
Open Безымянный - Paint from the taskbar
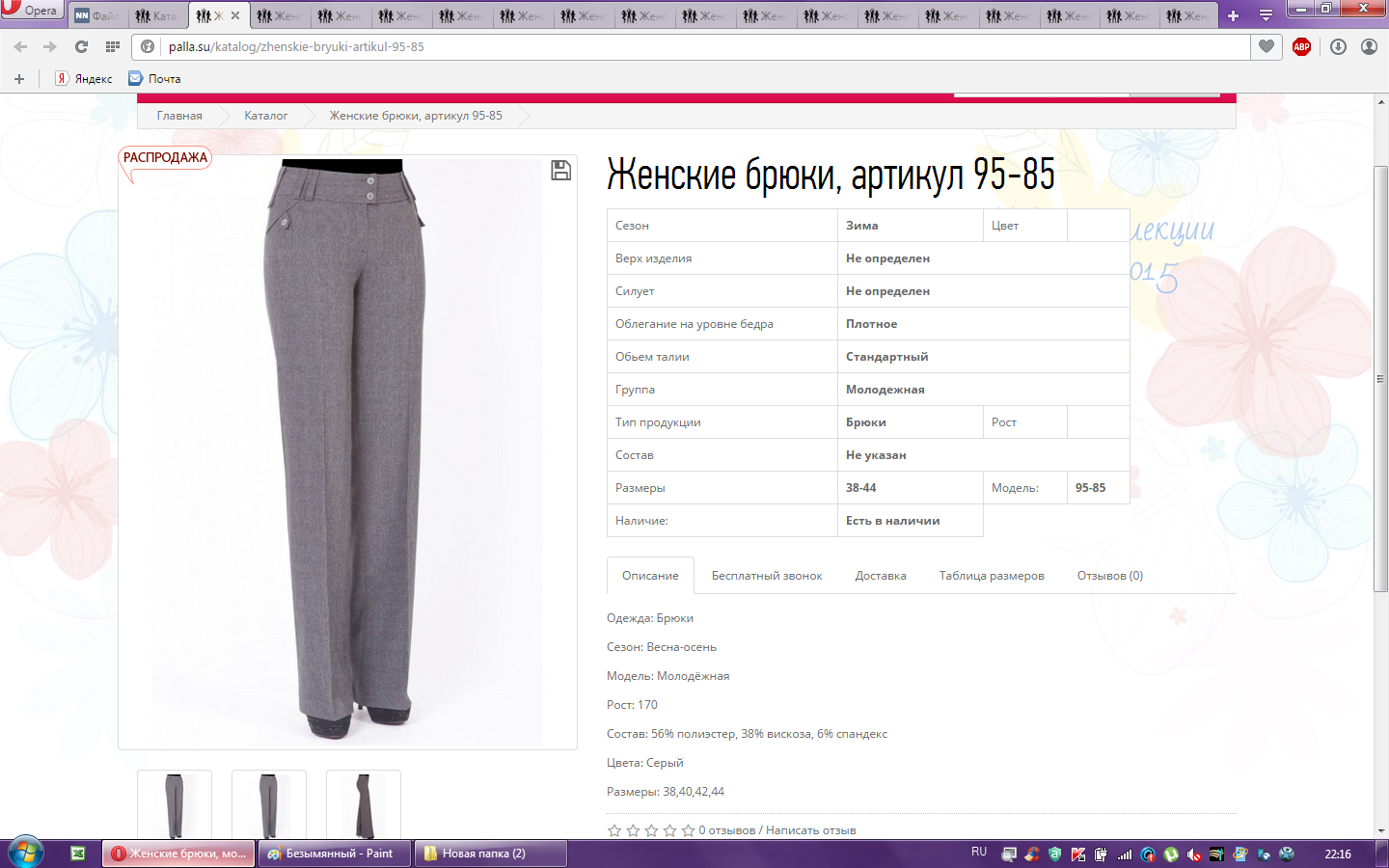[x=335, y=854]
